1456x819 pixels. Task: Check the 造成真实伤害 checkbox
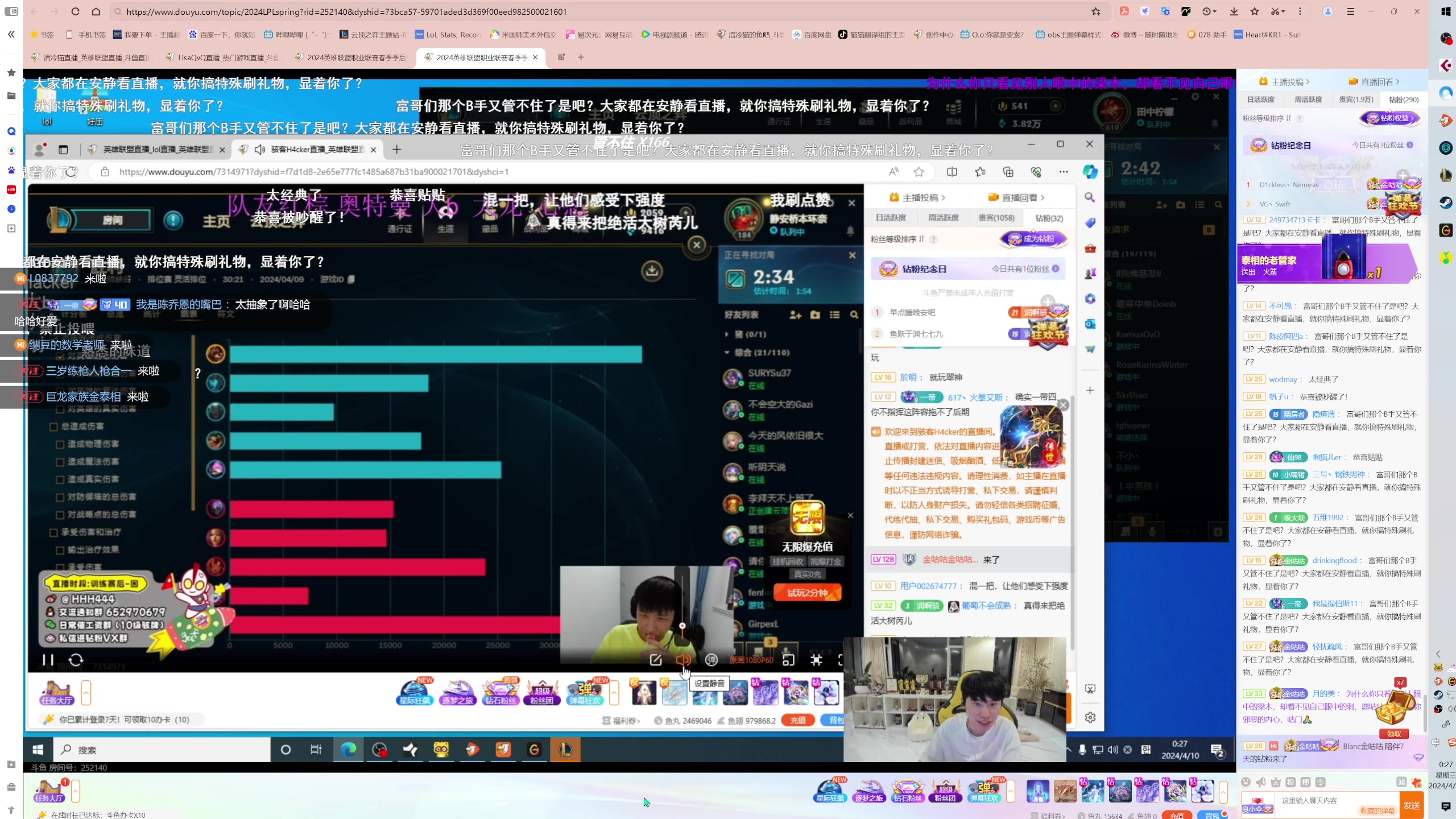pos(60,479)
